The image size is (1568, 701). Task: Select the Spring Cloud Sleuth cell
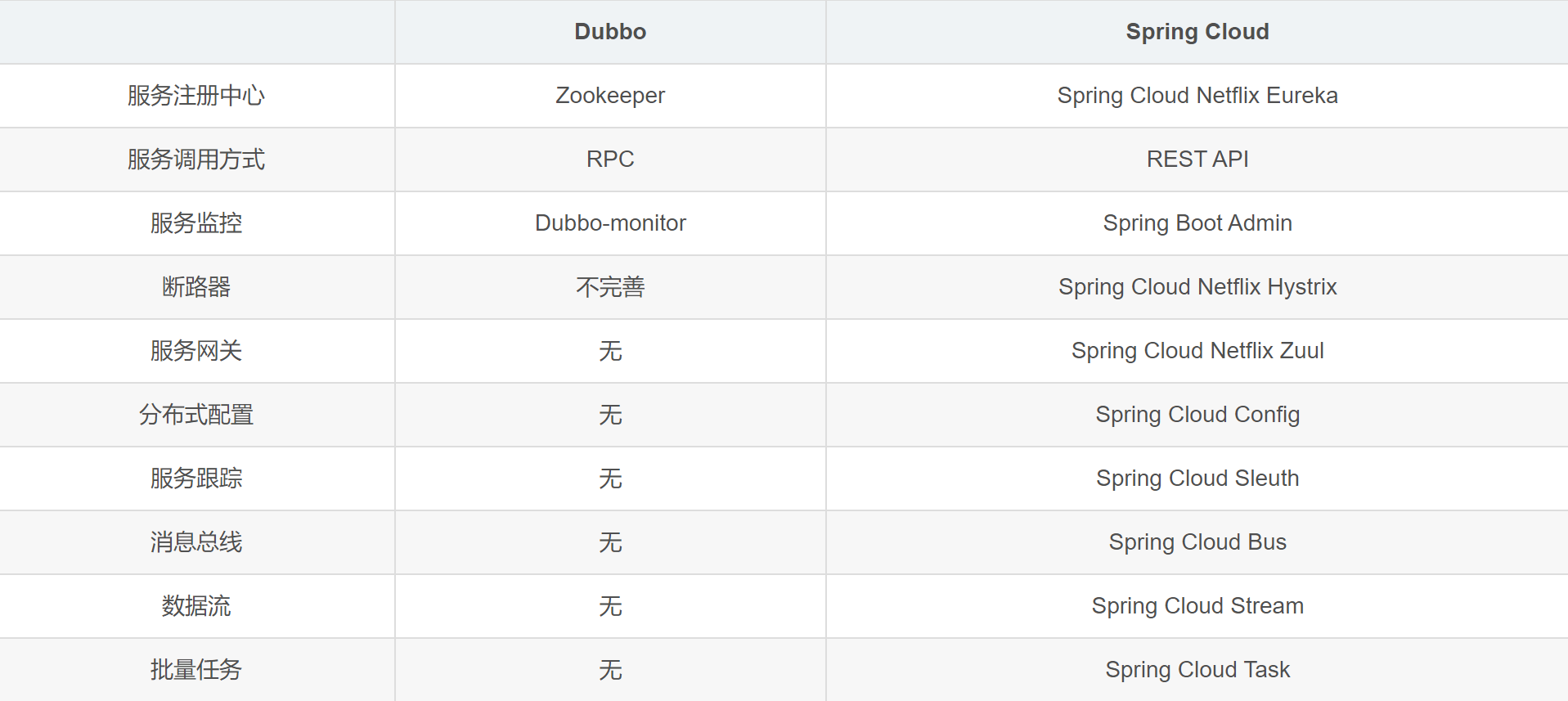1197,479
